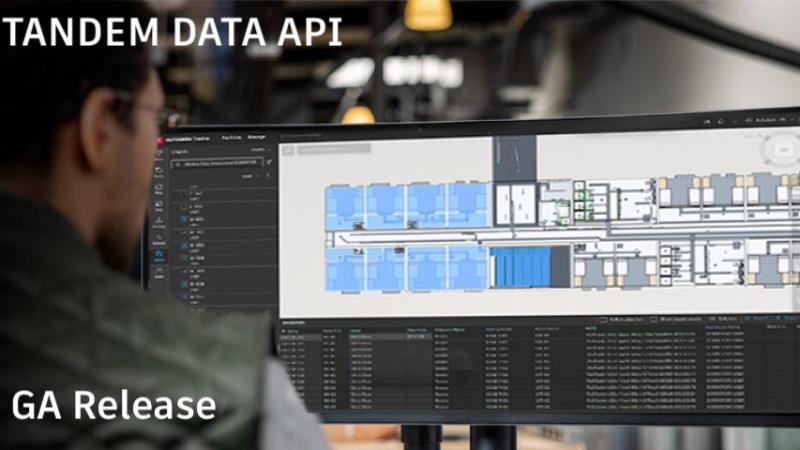Toggle second checkbox above inventory table
800x450 pixels.
[655, 318]
